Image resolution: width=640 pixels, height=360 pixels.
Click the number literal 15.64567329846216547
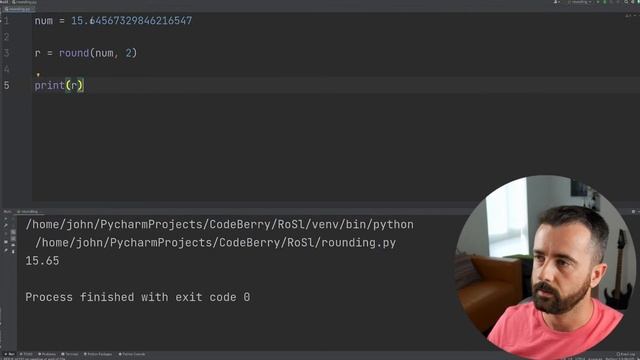coord(131,21)
